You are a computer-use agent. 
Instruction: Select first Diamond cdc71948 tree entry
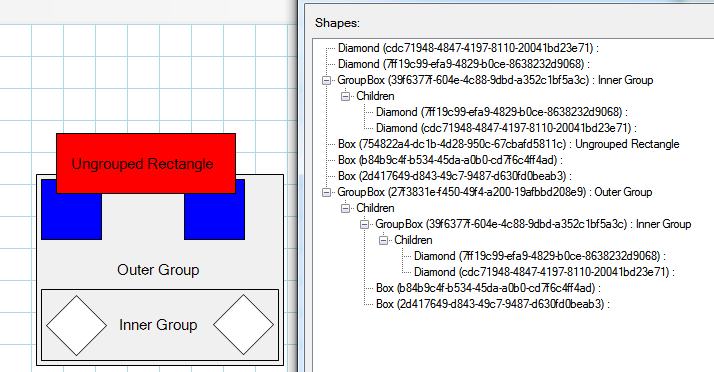(x=469, y=48)
